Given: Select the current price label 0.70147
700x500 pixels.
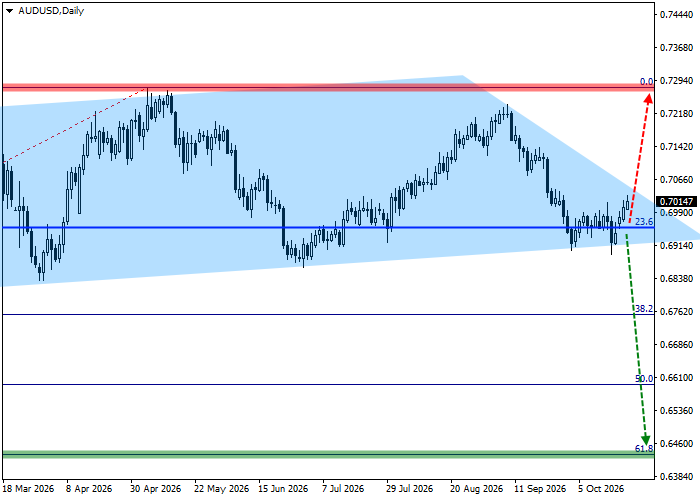Looking at the screenshot, I should 677,202.
